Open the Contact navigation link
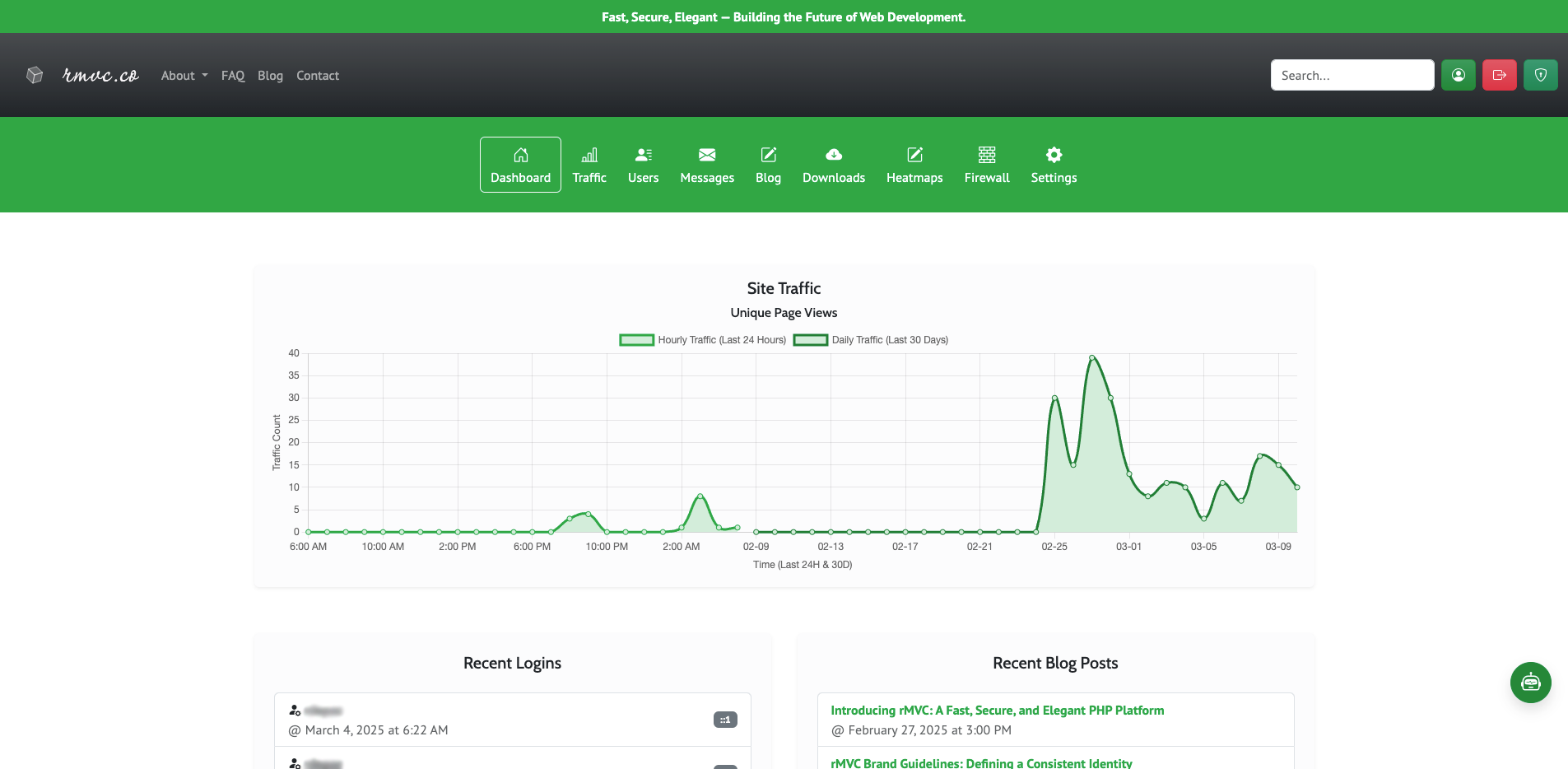The image size is (1568, 769). click(x=317, y=76)
